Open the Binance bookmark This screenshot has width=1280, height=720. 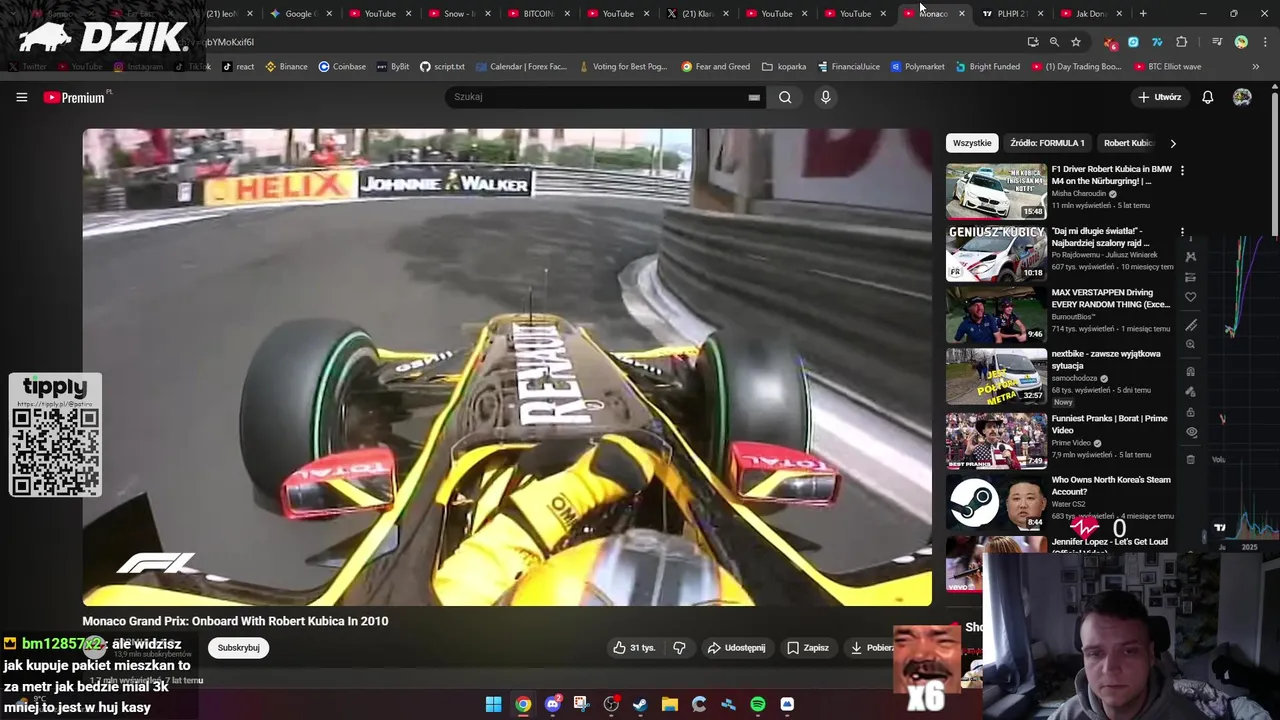coord(286,67)
